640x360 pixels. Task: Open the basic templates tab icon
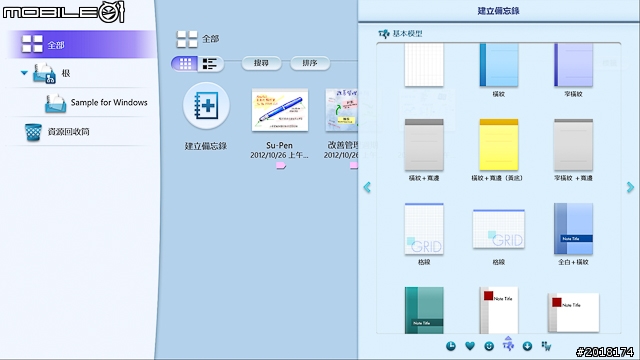[508, 345]
